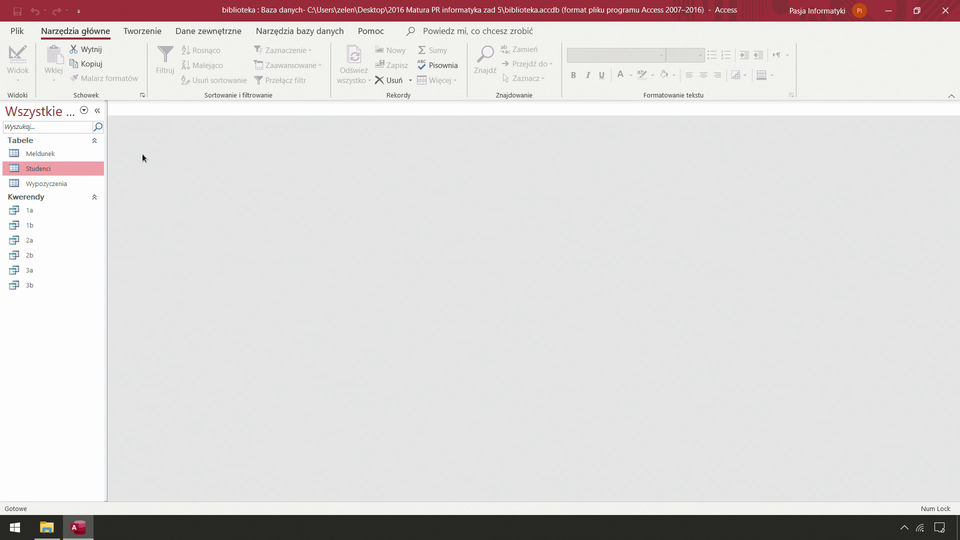Select the Wypożyczenia table

(46, 184)
